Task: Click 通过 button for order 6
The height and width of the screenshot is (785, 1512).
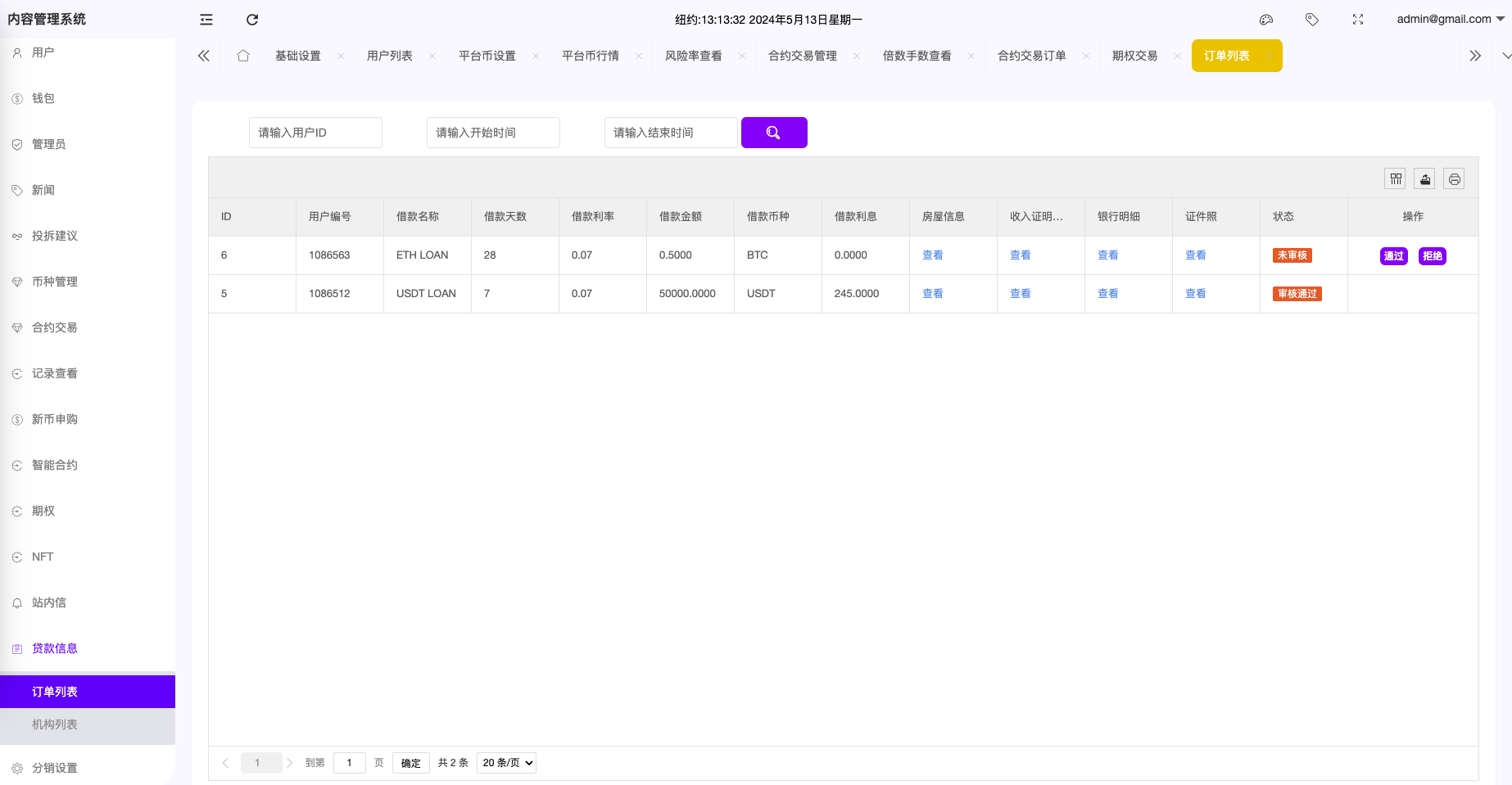Action: click(x=1393, y=256)
